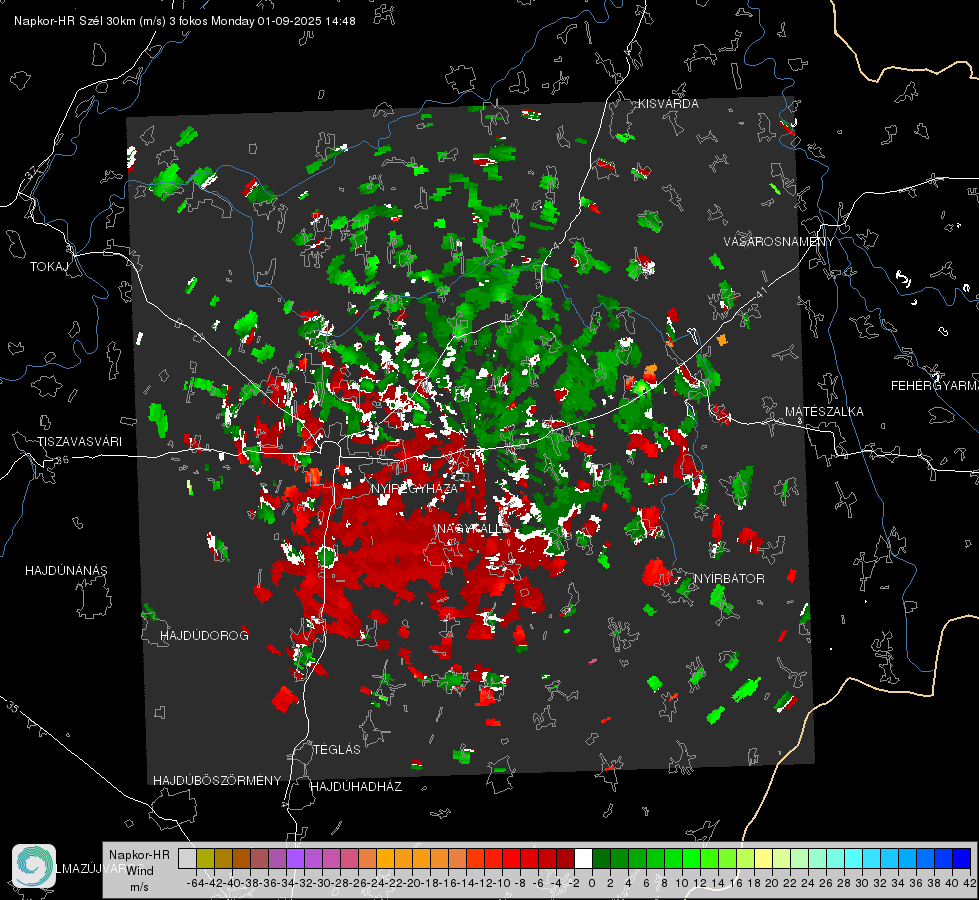Pick the dark red legend swatch between -4 and -2
The image size is (979, 900).
565,858
